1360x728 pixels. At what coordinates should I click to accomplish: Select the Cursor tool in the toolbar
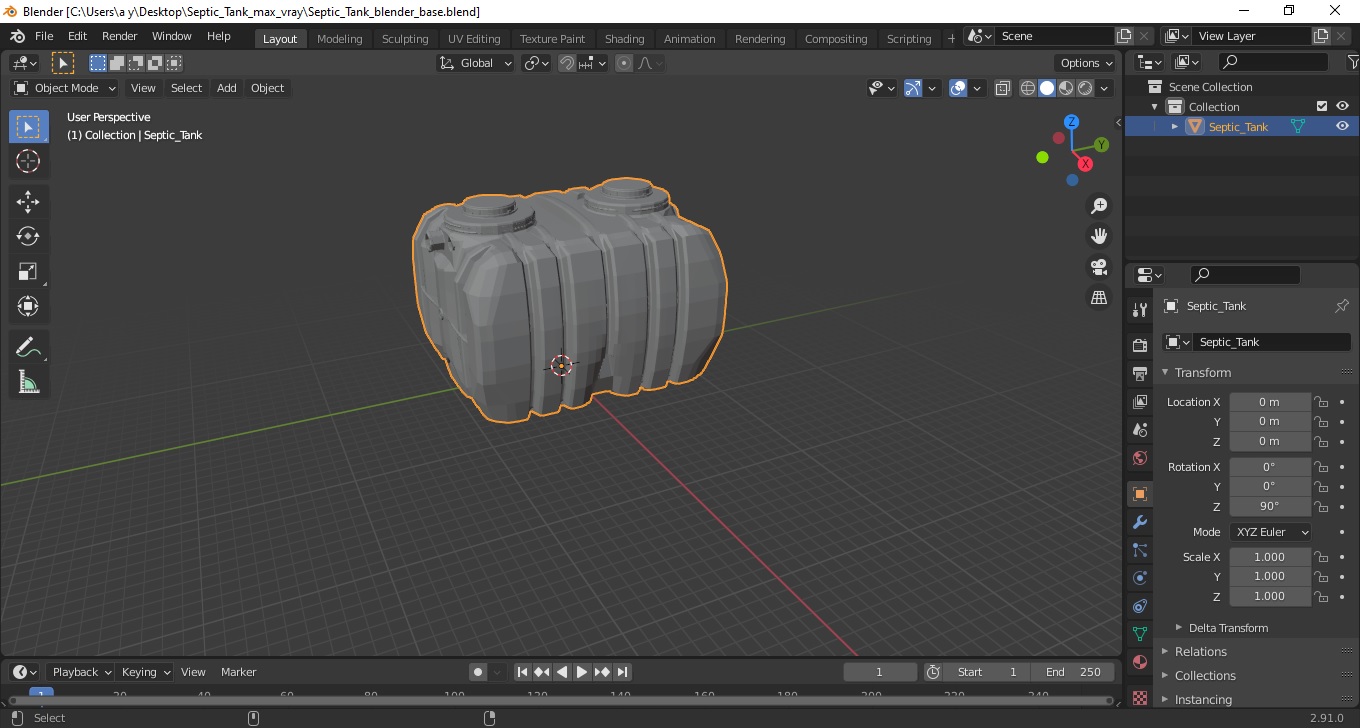(x=28, y=161)
